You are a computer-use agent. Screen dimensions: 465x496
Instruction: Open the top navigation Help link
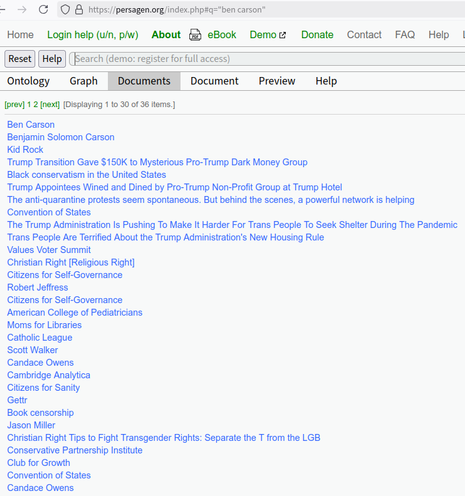[x=439, y=35]
